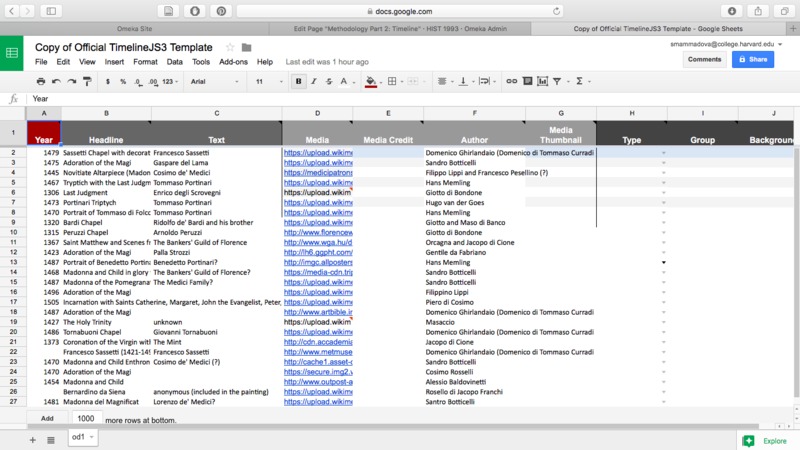Open Type dropdown in row 13

click(x=664, y=262)
